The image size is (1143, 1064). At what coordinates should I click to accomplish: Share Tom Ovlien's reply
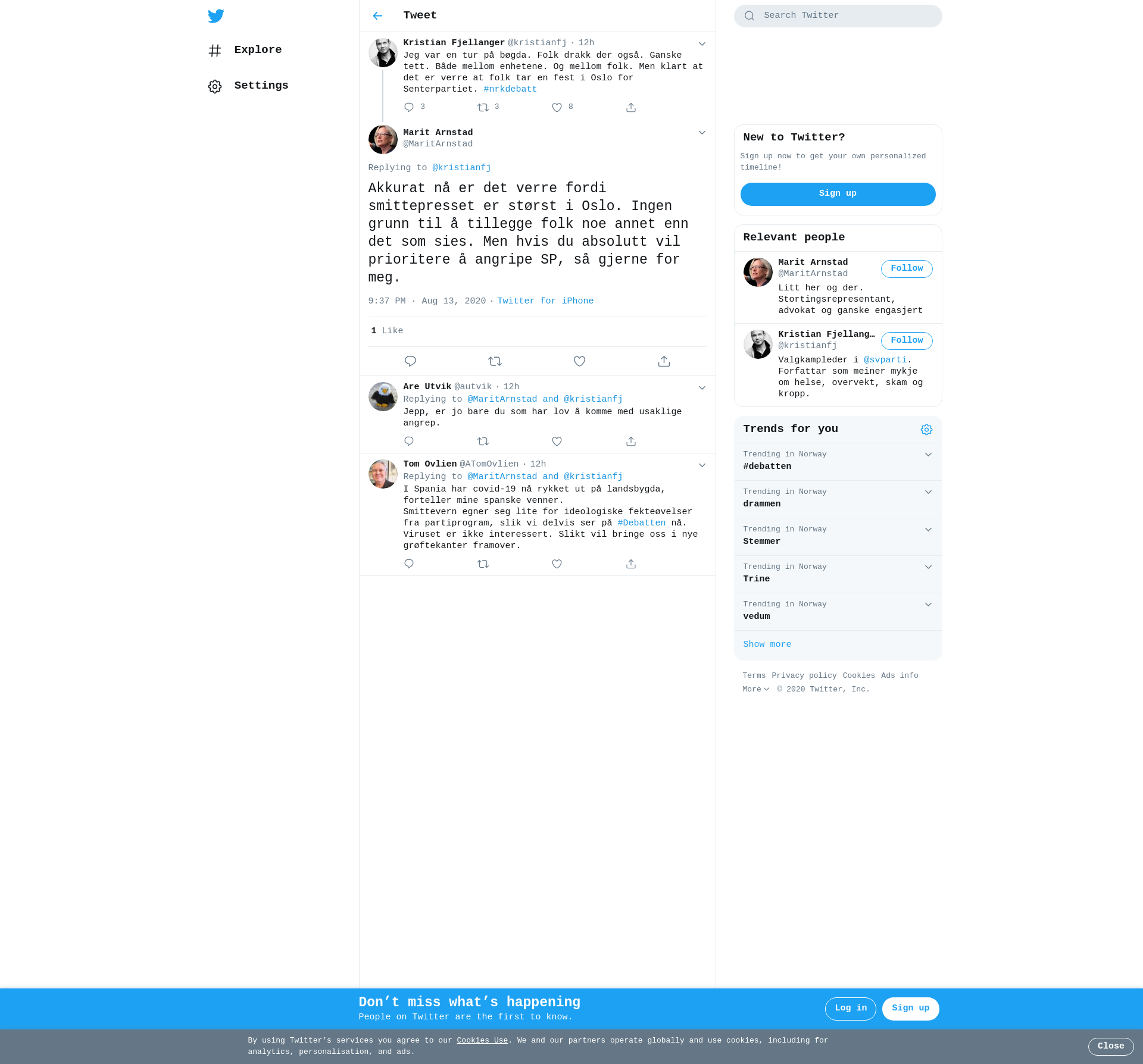pos(631,564)
